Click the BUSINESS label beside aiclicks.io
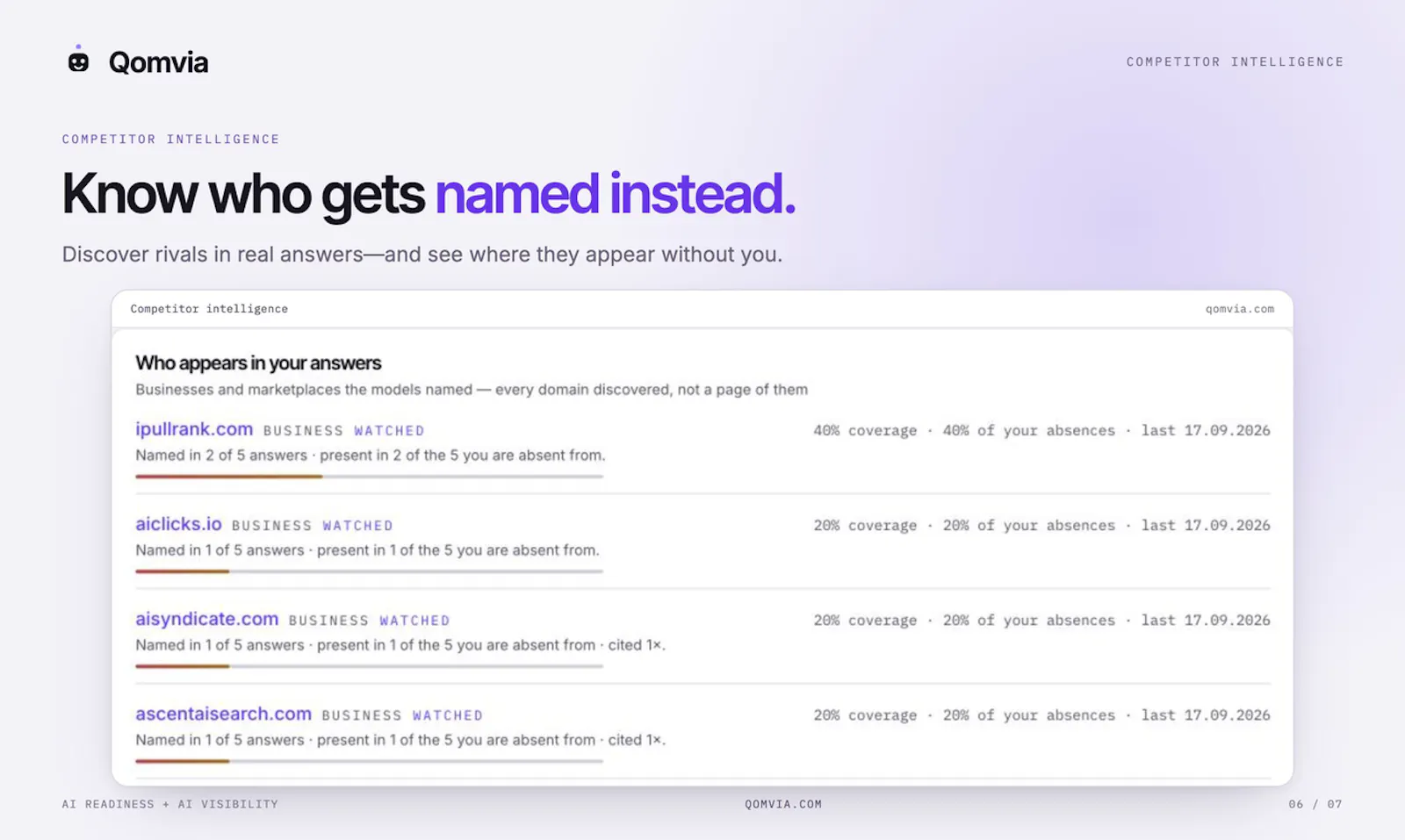 coord(271,526)
